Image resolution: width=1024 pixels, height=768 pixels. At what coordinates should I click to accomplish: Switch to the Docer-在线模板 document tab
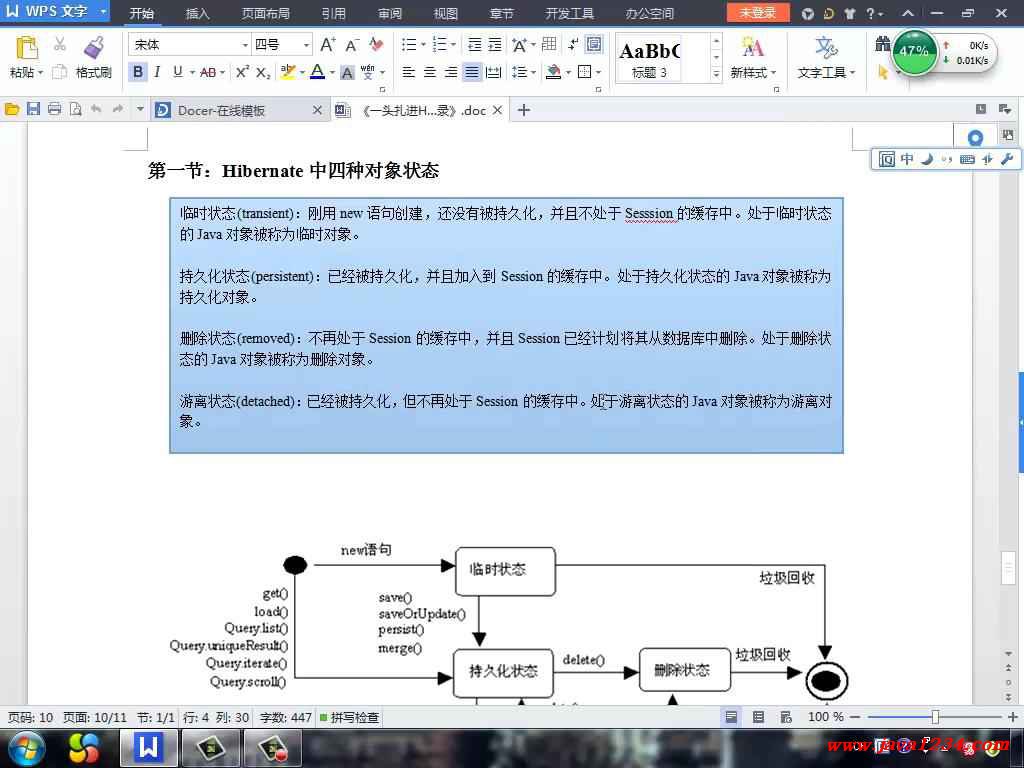click(x=238, y=110)
